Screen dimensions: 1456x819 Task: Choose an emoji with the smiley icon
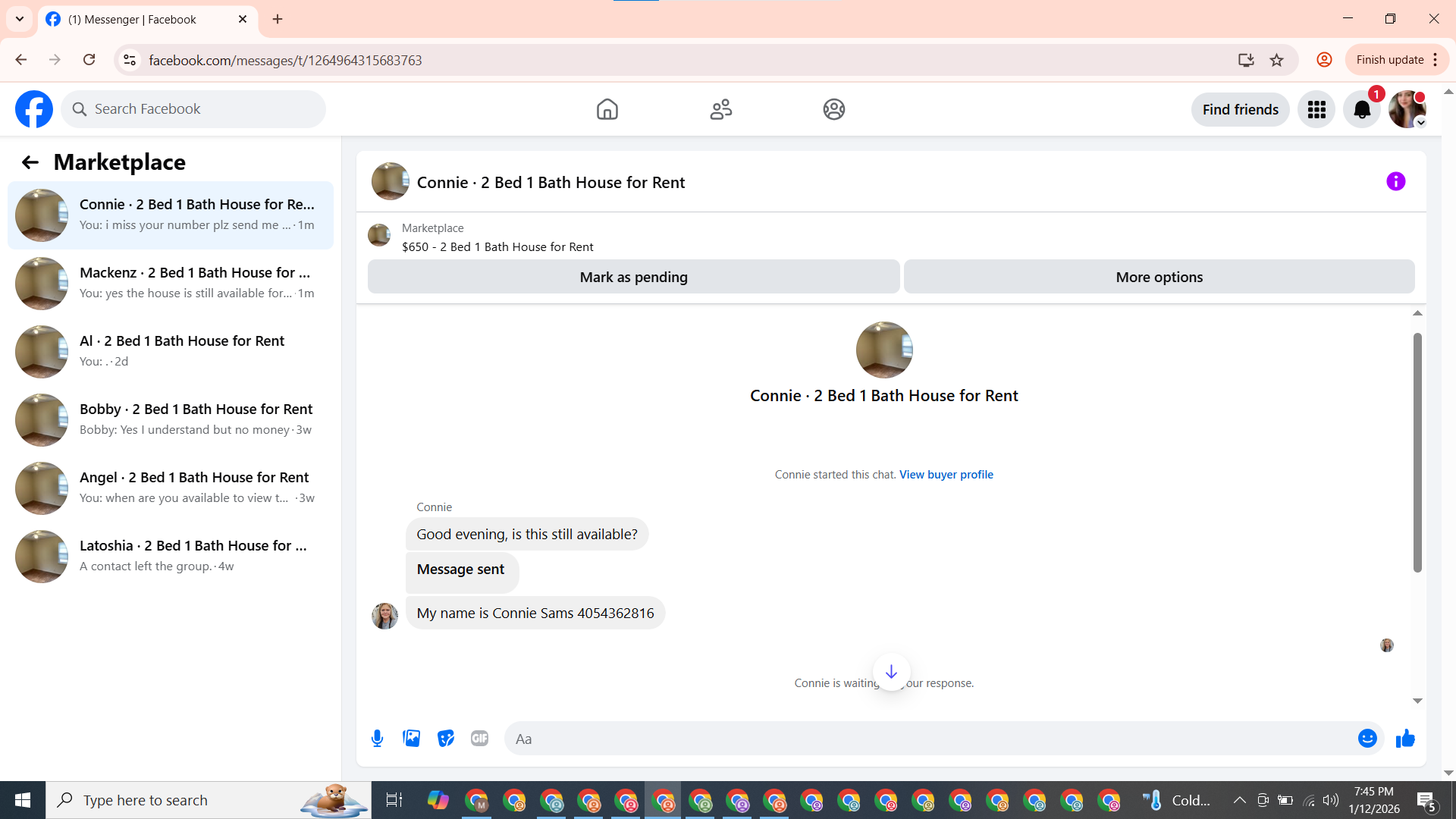click(x=1367, y=739)
